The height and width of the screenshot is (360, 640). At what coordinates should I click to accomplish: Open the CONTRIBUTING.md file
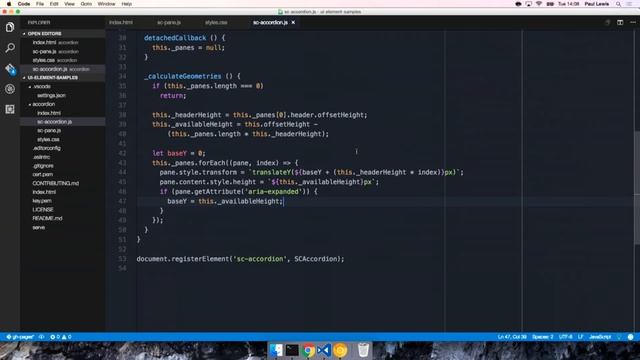click(63, 183)
